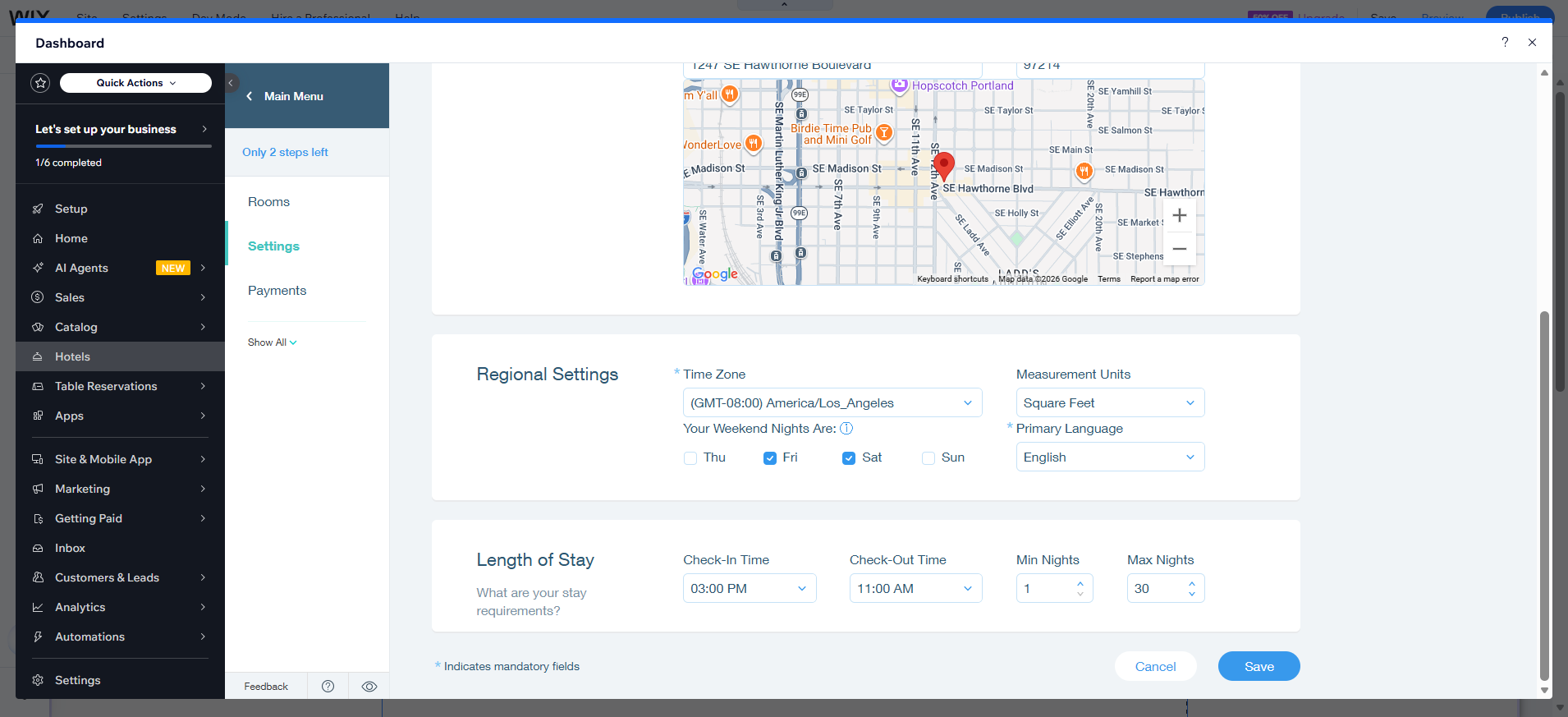This screenshot has height=717, width=1568.
Task: Click the dashboard vertical scrollbar
Action: click(1544, 496)
